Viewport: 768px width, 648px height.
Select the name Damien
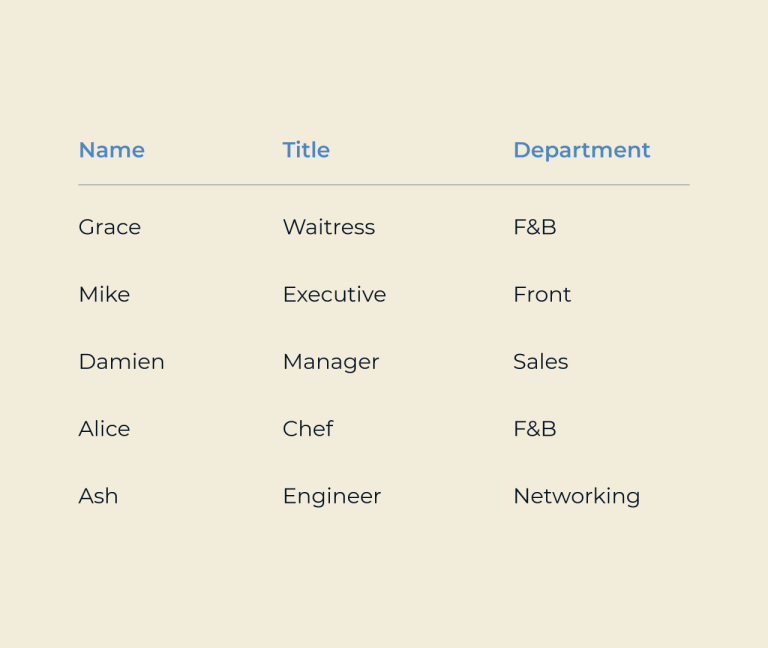tap(121, 361)
